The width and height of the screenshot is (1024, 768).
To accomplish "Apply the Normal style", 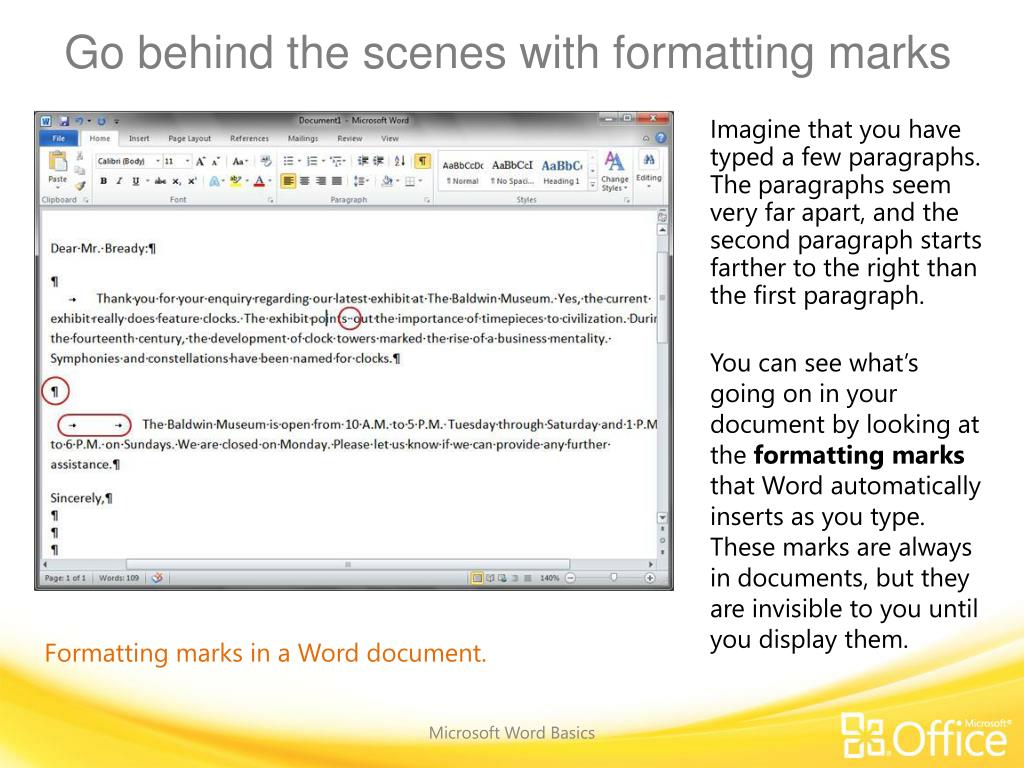I will (x=462, y=172).
